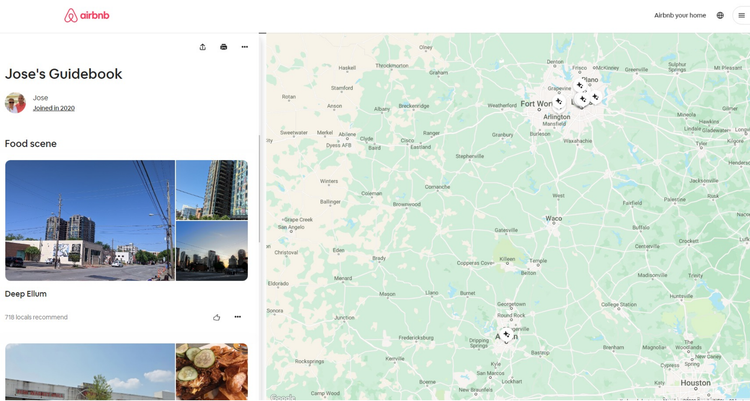The width and height of the screenshot is (750, 401).
Task: Click the Airbnb logo
Action: point(85,15)
